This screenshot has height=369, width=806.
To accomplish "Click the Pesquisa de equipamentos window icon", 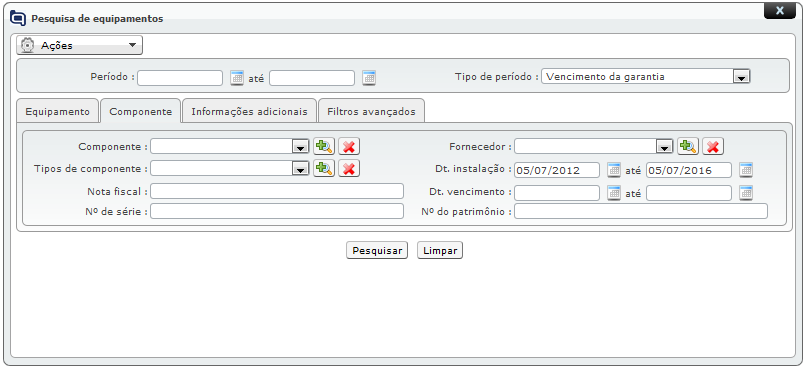I will tap(18, 19).
